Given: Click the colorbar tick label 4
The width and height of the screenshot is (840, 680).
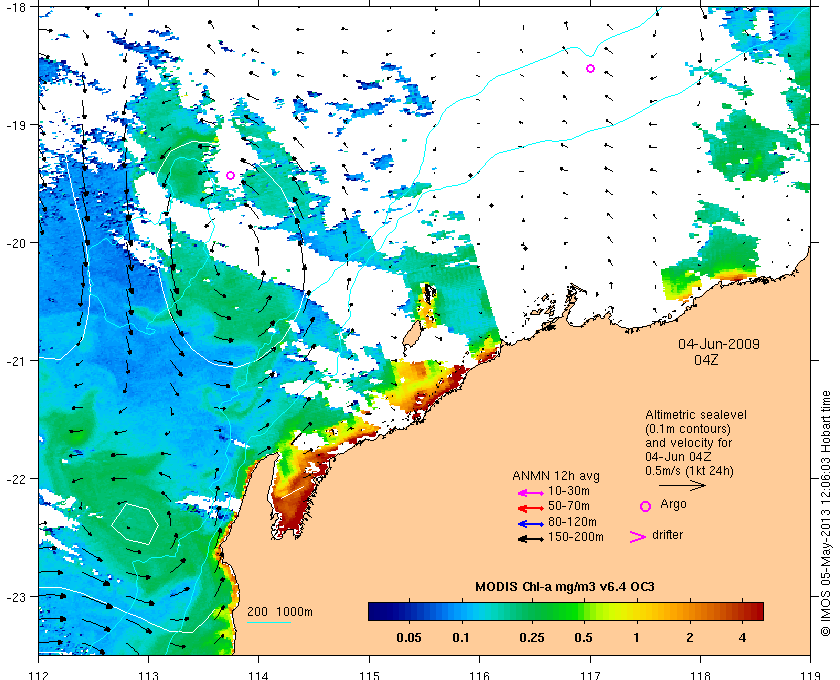Looking at the screenshot, I should 742,638.
